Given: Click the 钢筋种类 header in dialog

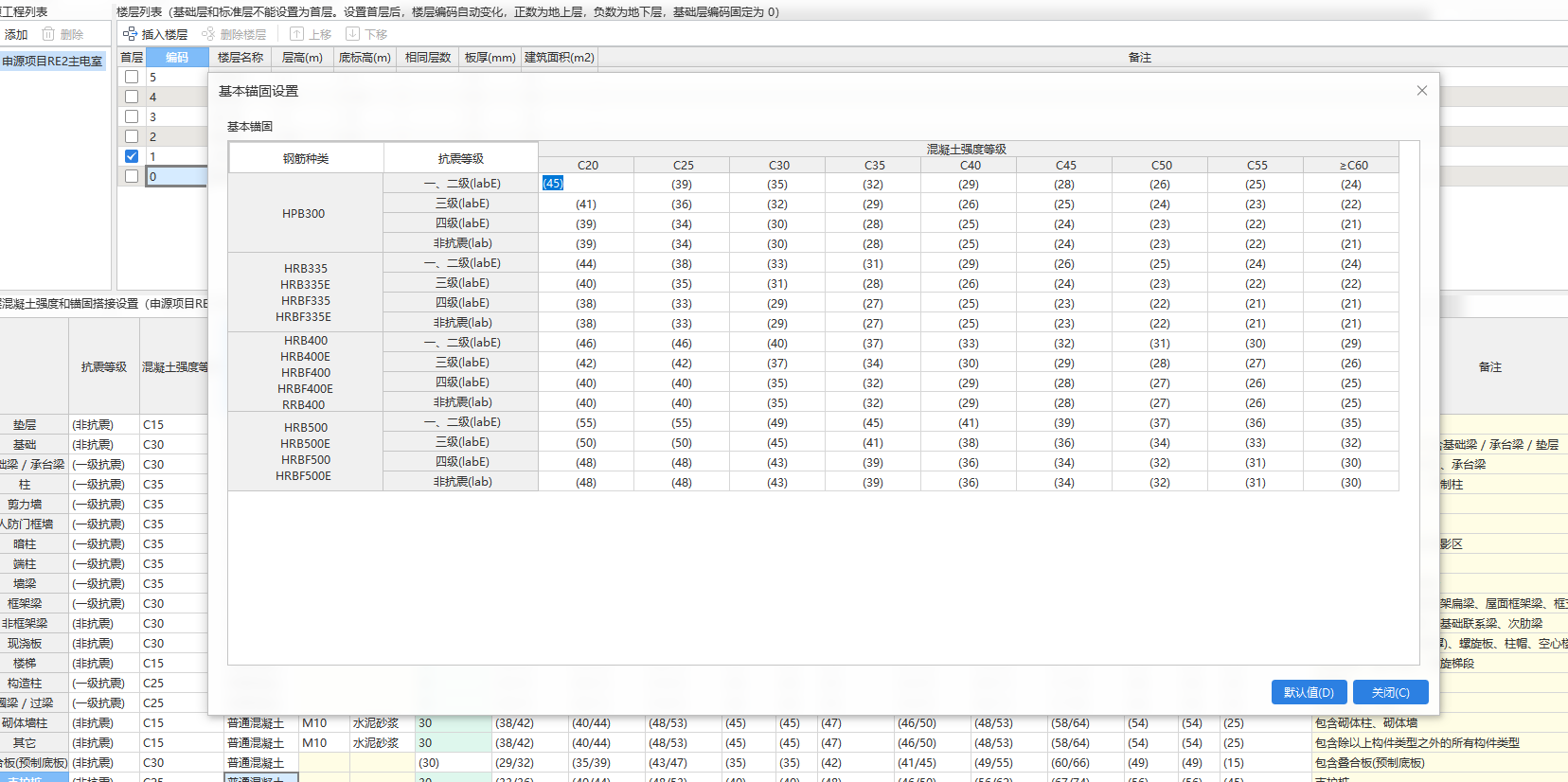Looking at the screenshot, I should (305, 158).
